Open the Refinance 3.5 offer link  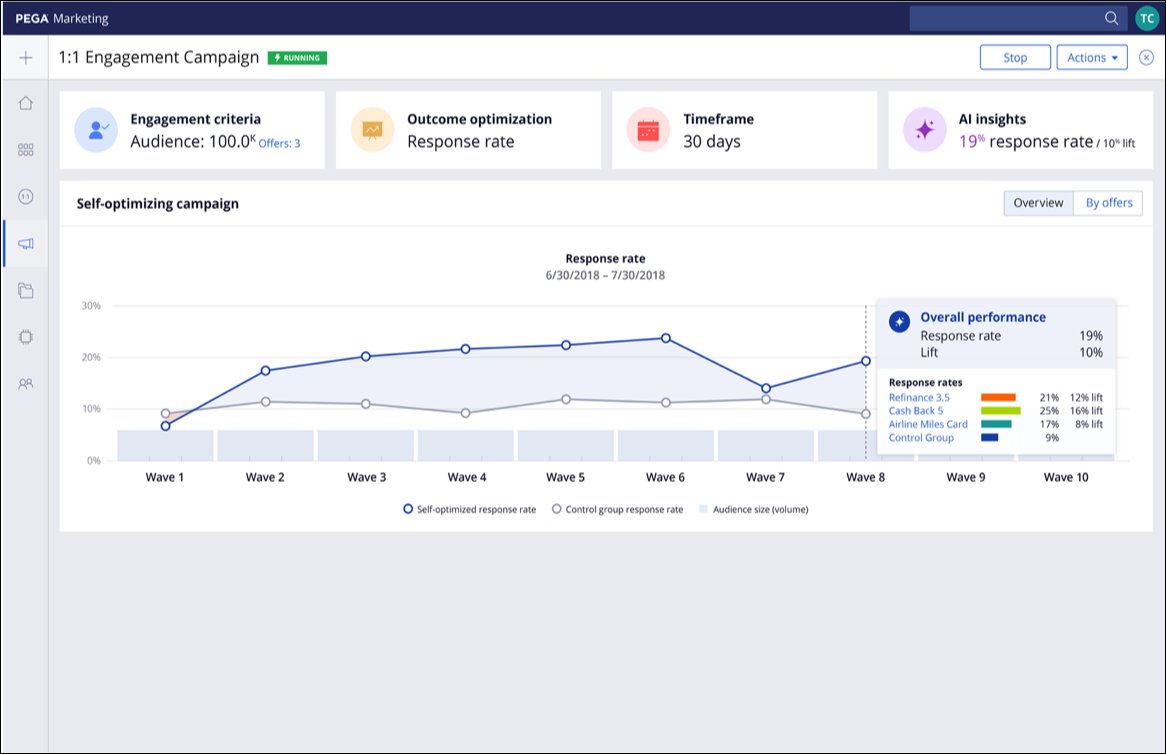point(919,397)
